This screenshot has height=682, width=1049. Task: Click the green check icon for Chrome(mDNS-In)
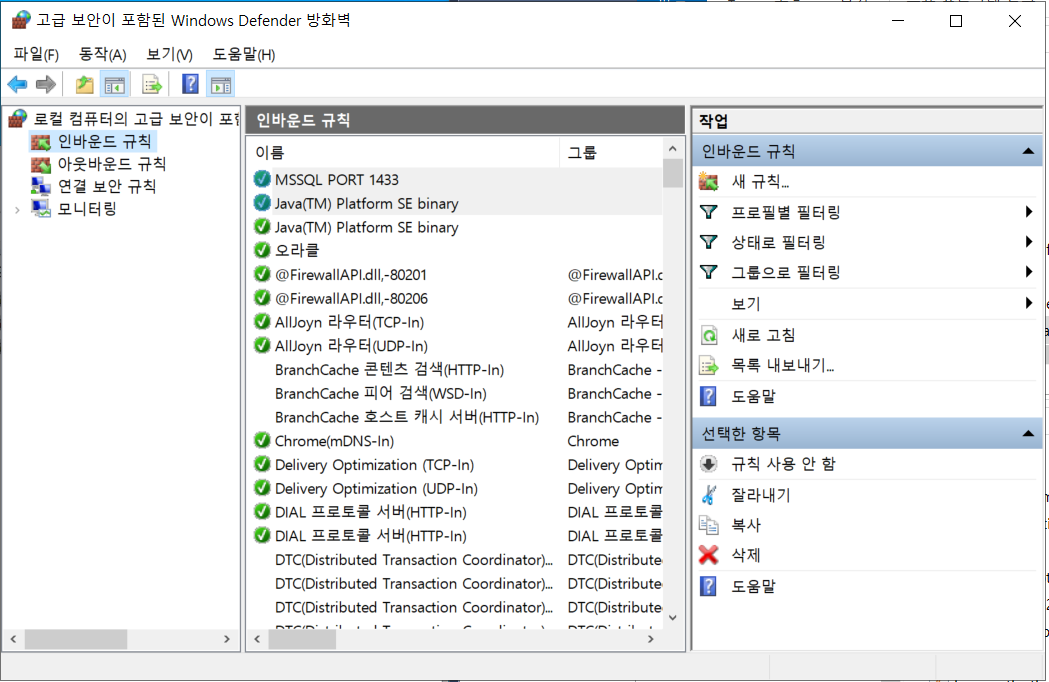click(262, 441)
